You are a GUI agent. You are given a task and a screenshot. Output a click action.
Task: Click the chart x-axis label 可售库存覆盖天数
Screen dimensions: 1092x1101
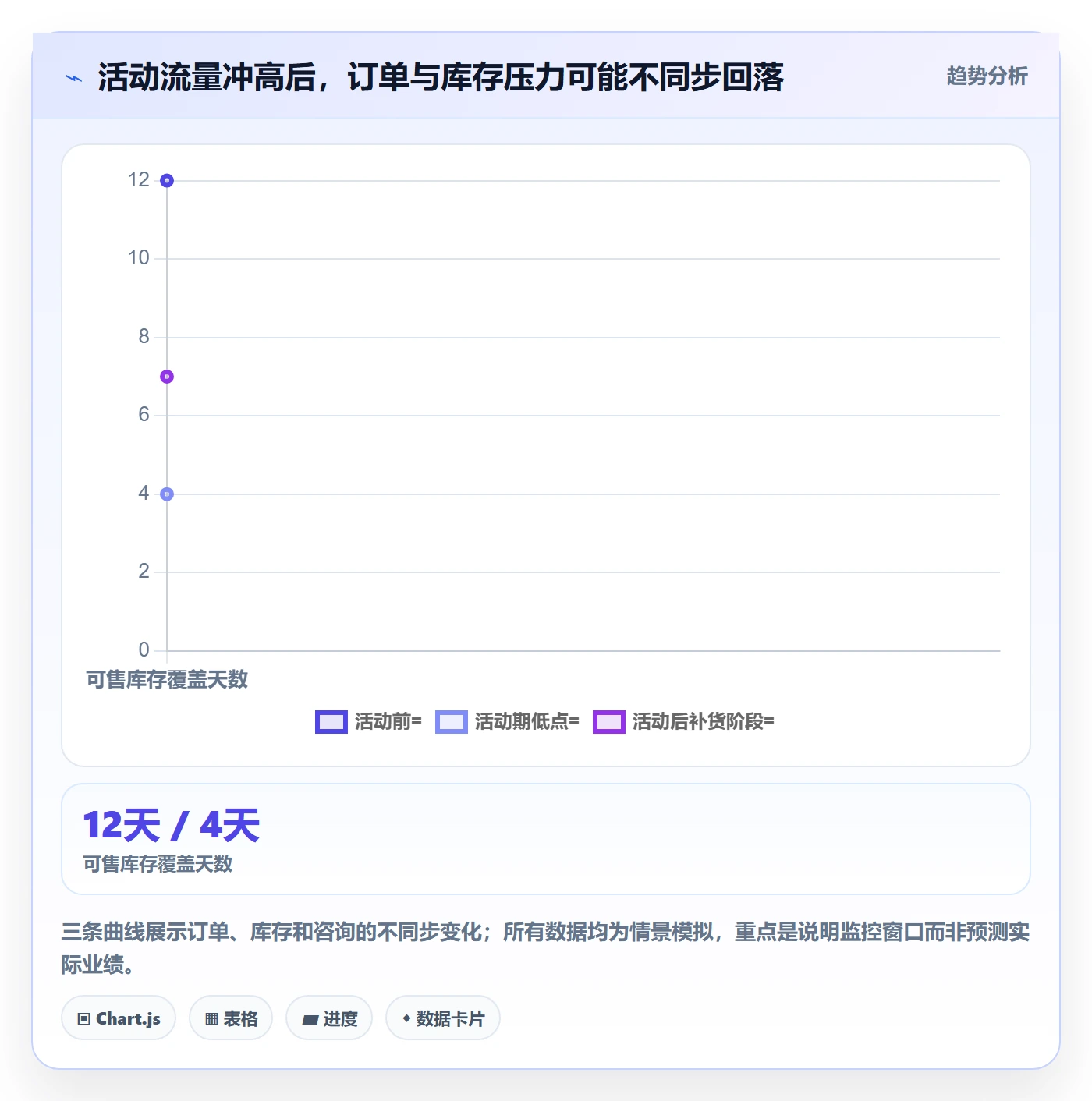point(167,680)
